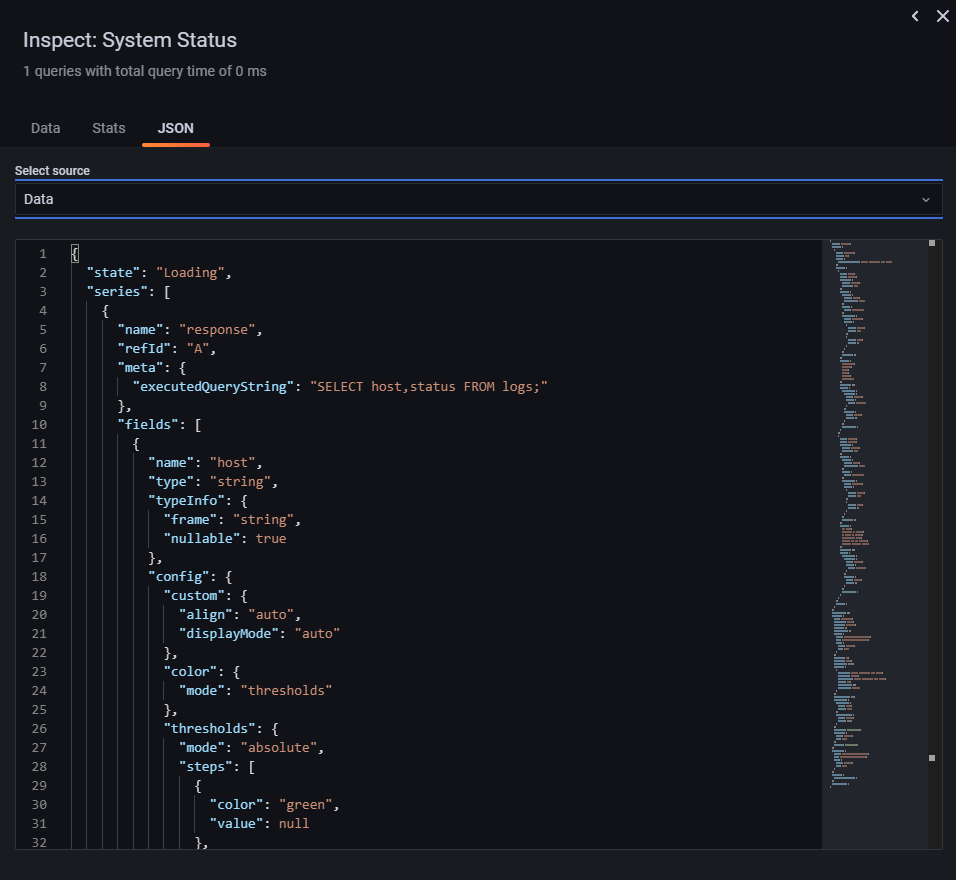Click the query time summary text
The height and width of the screenshot is (880, 956).
point(144,71)
